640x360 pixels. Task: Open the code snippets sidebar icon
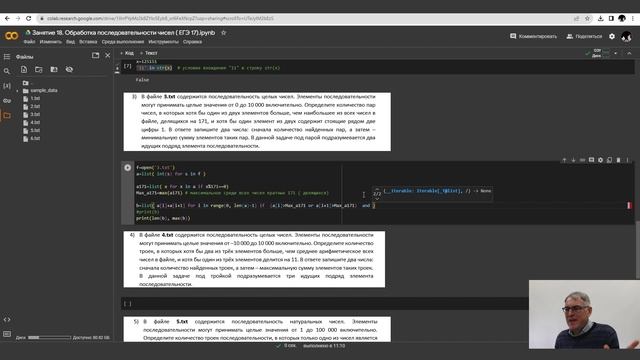coord(7,320)
